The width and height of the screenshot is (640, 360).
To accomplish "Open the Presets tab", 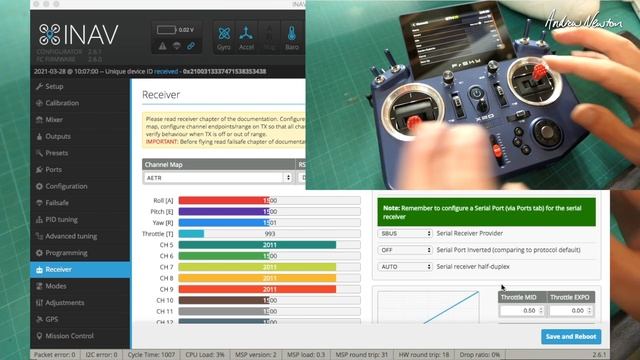I will (80, 153).
